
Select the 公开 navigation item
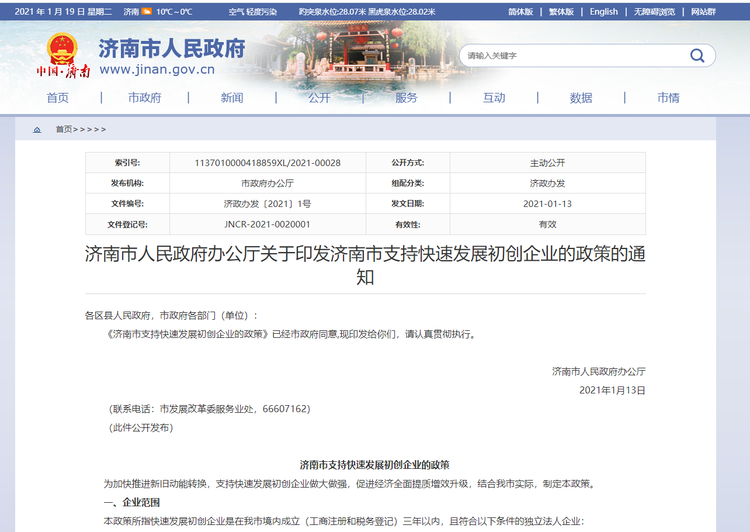coord(319,98)
